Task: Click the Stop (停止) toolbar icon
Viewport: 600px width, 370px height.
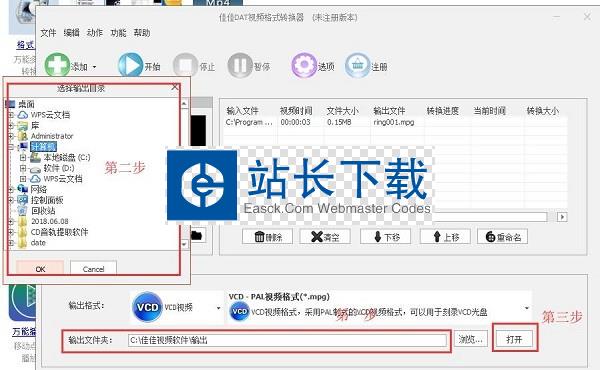Action: [x=185, y=65]
